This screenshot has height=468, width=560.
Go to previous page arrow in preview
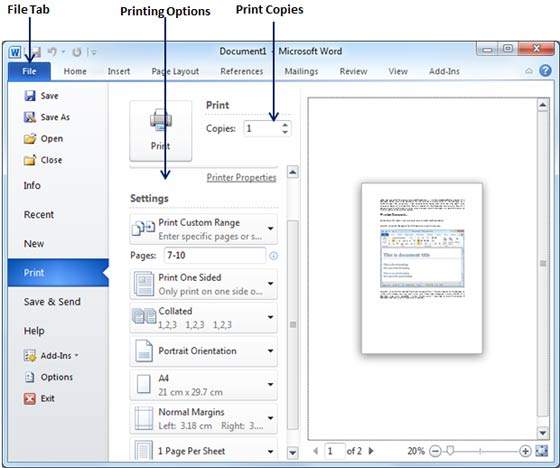316,451
